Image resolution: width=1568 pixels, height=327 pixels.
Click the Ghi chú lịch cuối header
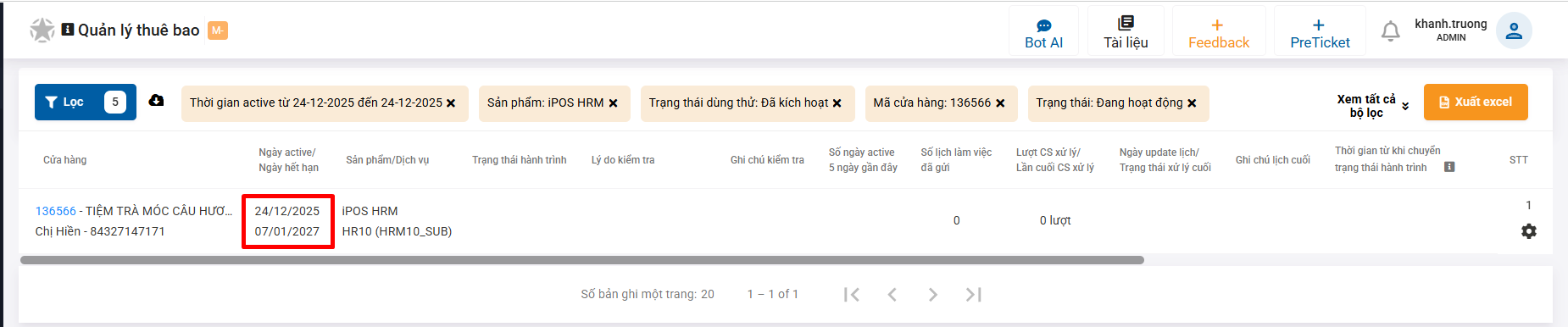click(x=1273, y=160)
